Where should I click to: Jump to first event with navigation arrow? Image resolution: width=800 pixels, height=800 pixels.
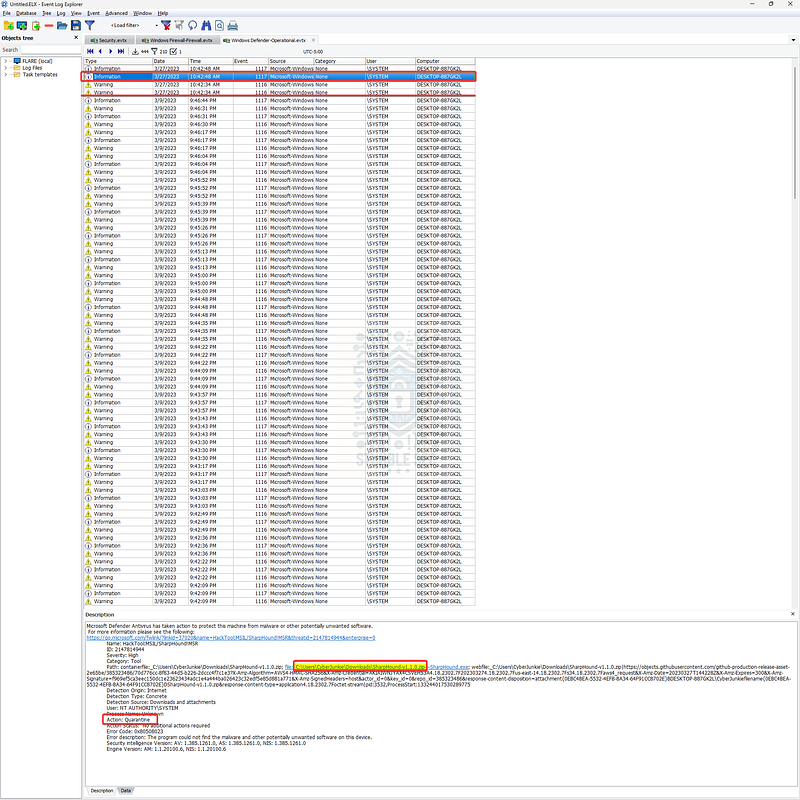pos(90,52)
